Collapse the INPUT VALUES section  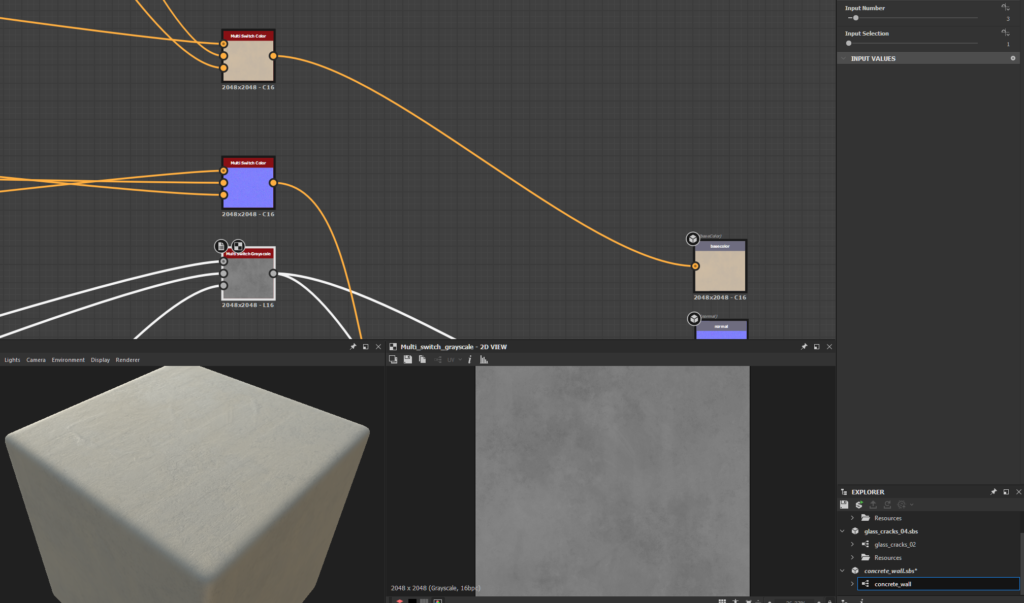(x=844, y=59)
